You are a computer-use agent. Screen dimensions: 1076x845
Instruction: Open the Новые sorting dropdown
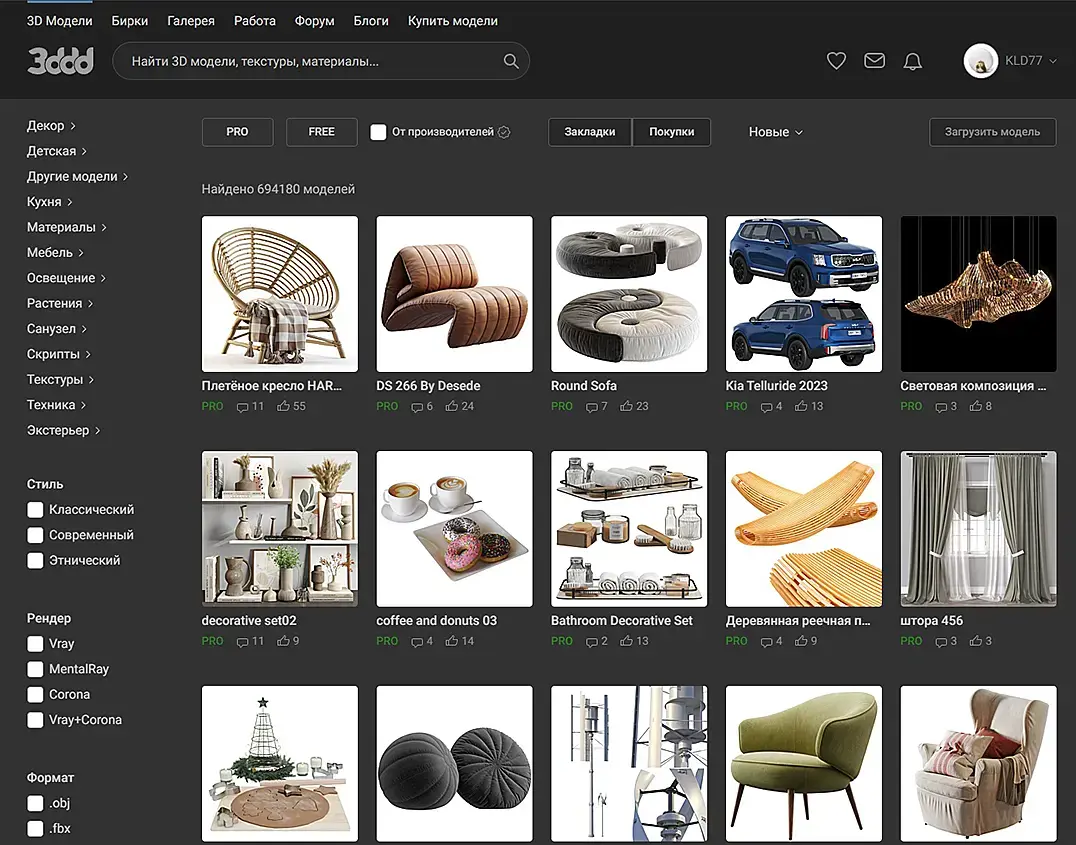coord(775,132)
